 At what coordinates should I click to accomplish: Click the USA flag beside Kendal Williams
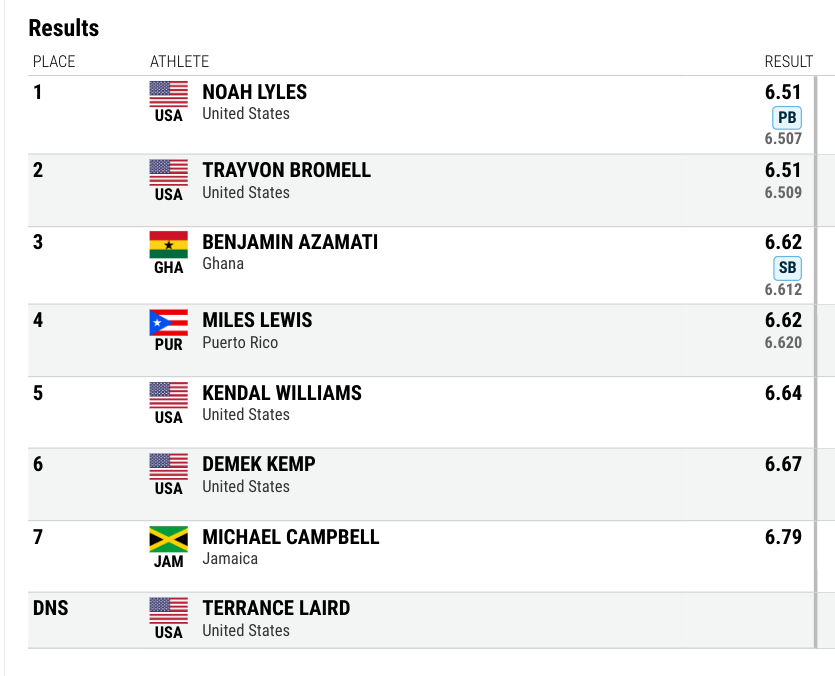(168, 395)
